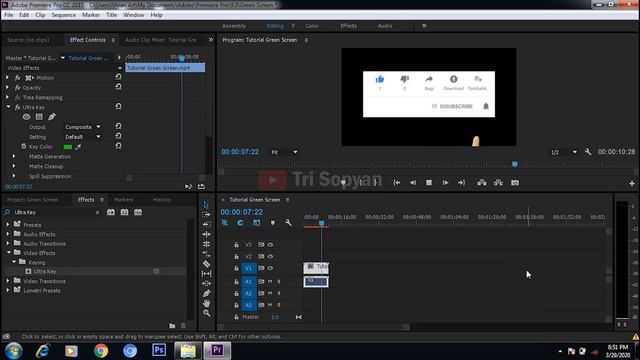
Task: Expand Video Transitions folder
Action: [8, 281]
